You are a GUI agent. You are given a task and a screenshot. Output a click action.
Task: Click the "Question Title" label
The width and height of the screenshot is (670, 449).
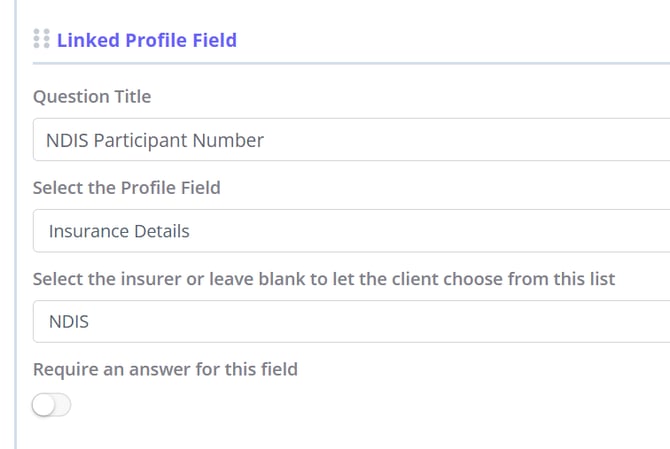click(x=92, y=97)
